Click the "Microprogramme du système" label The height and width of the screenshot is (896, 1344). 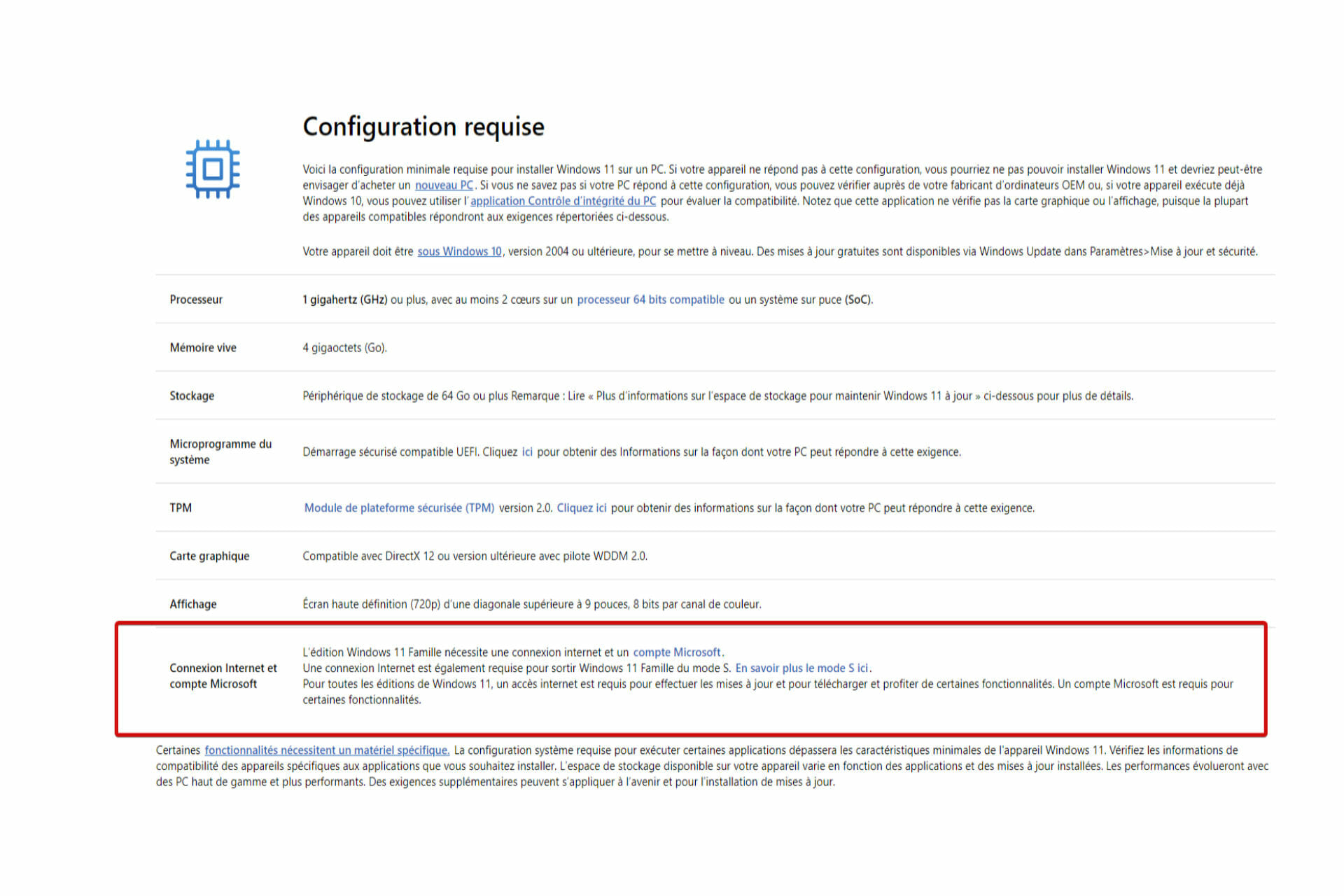coord(220,452)
